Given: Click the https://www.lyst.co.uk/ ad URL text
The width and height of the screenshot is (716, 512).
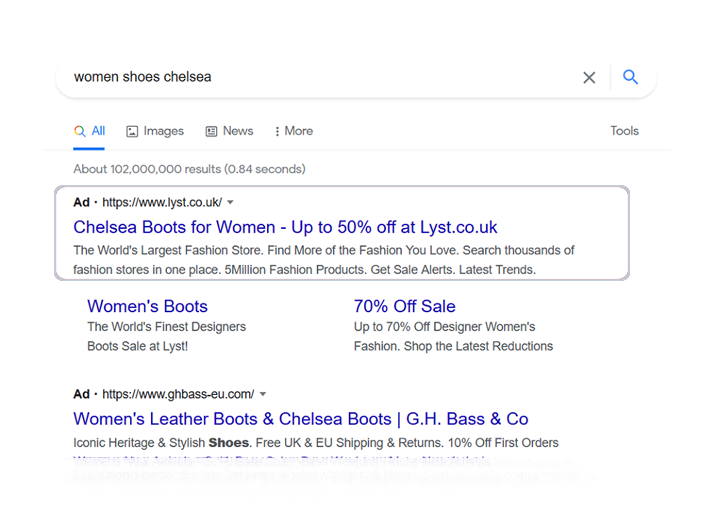Looking at the screenshot, I should (x=161, y=202).
